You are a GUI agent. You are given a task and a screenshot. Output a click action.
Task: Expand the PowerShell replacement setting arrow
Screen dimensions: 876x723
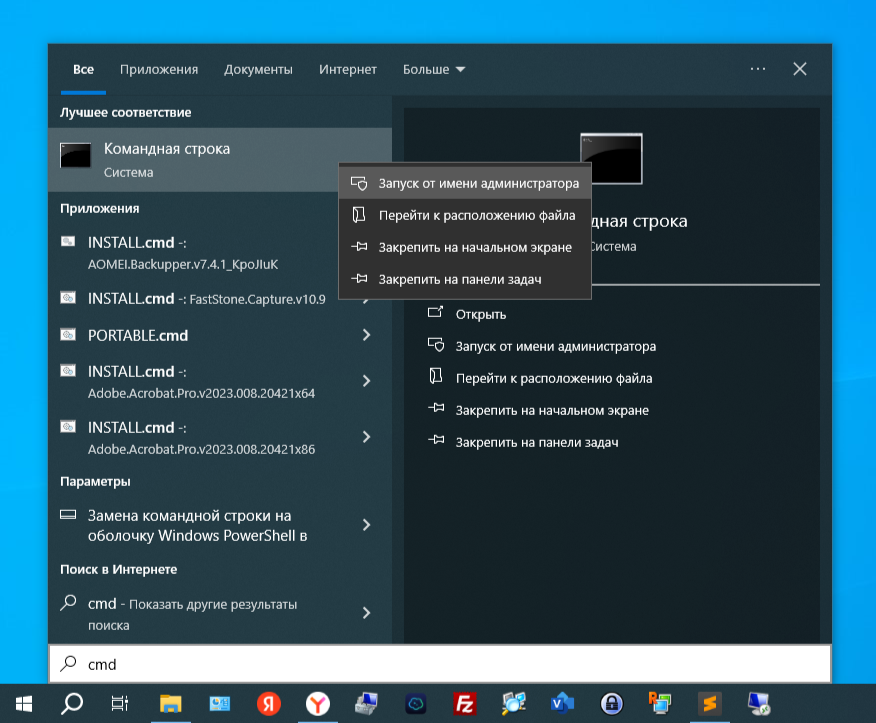click(x=366, y=525)
